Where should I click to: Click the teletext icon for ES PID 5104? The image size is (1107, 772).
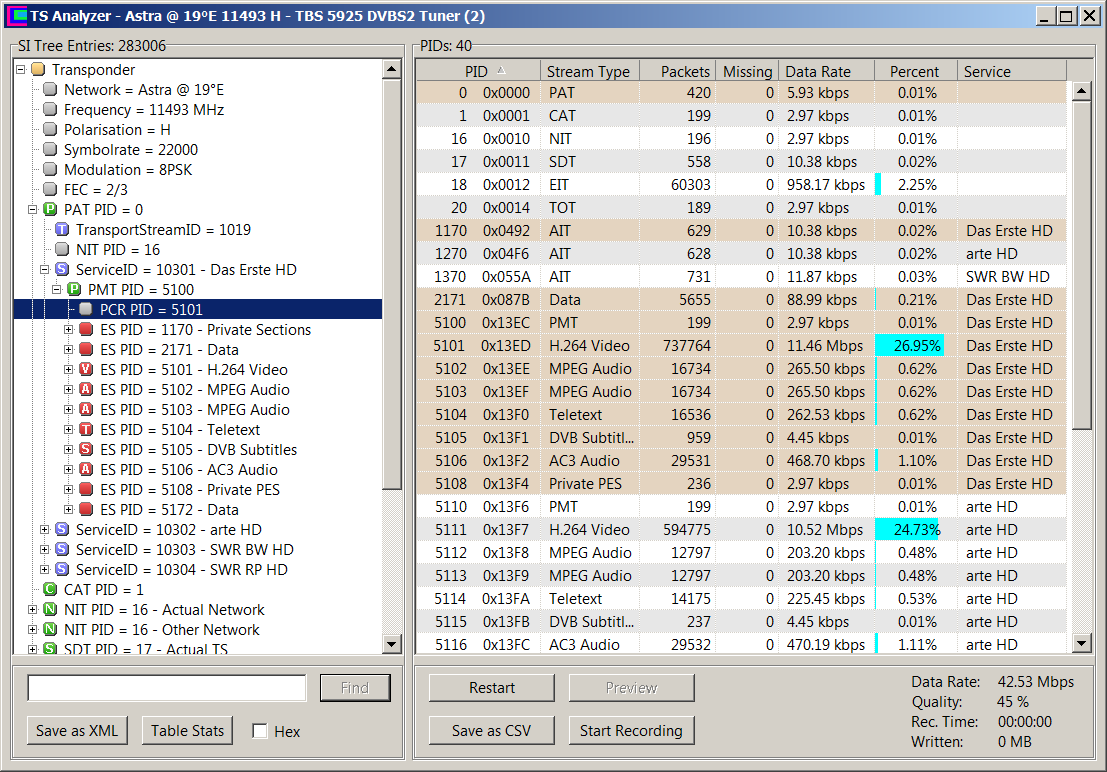point(85,430)
